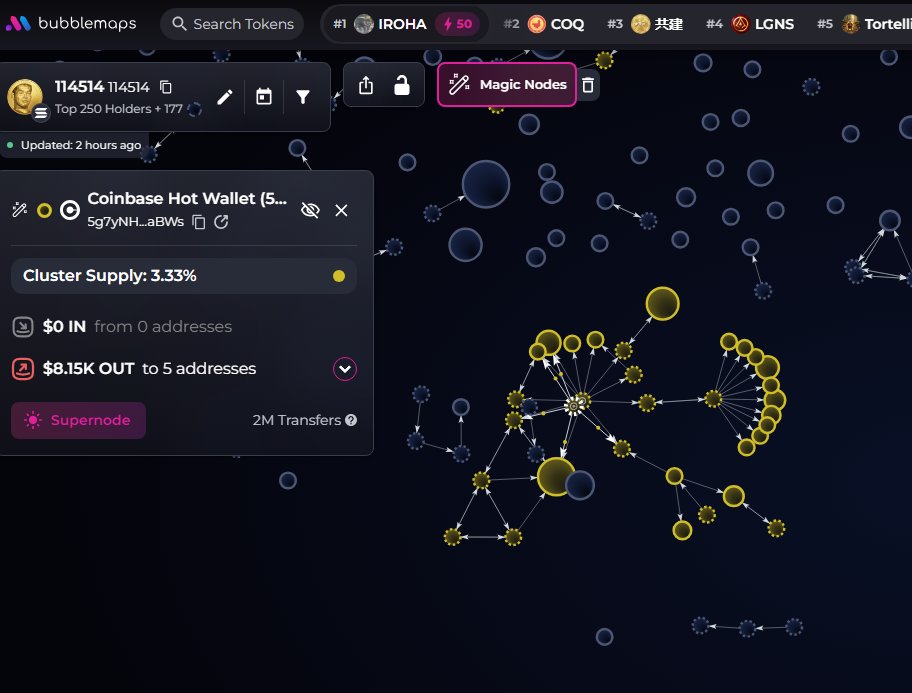The width and height of the screenshot is (912, 693).
Task: Activate the Magic Nodes button
Action: (x=507, y=84)
